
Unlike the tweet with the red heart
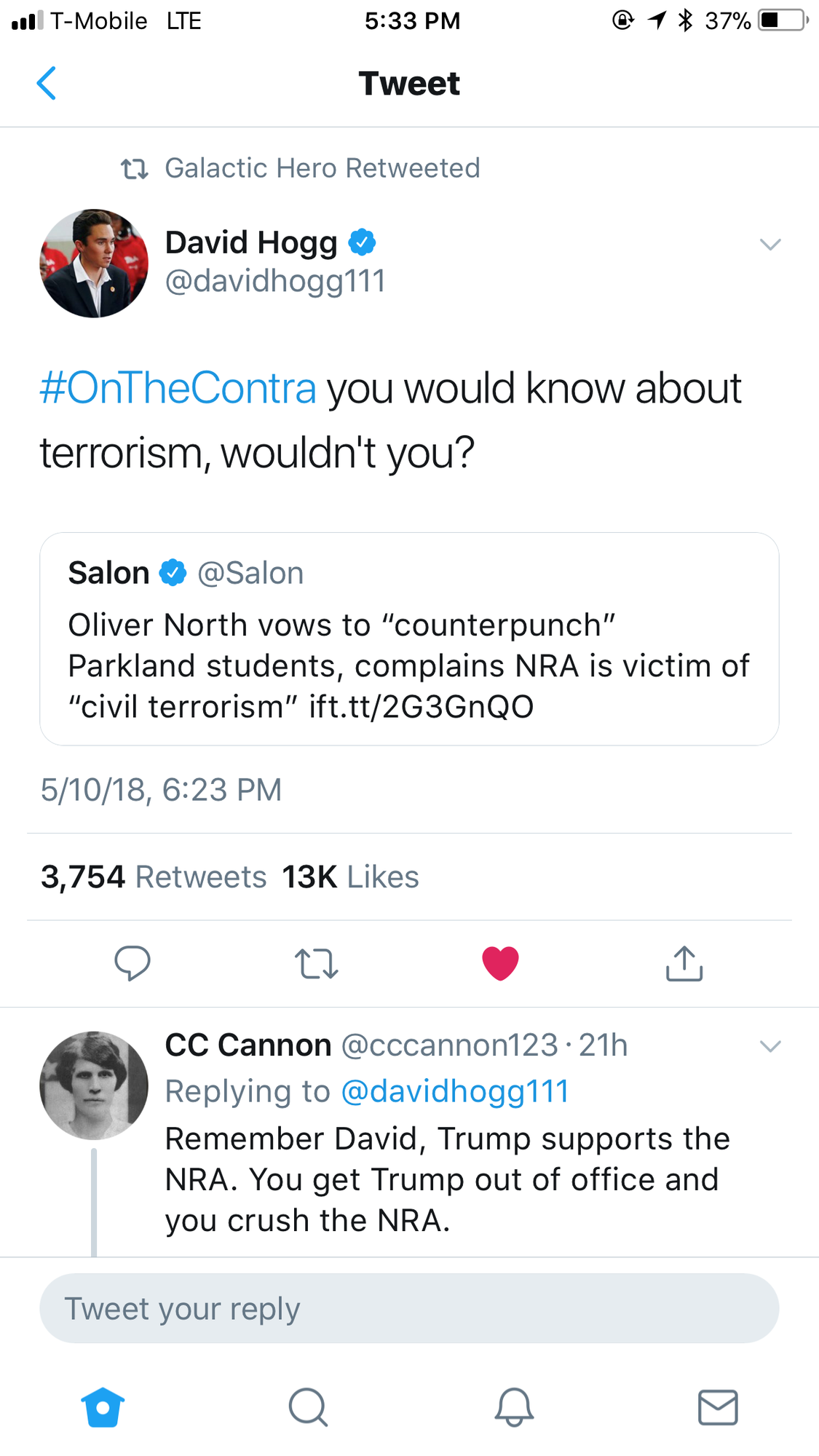(x=500, y=963)
